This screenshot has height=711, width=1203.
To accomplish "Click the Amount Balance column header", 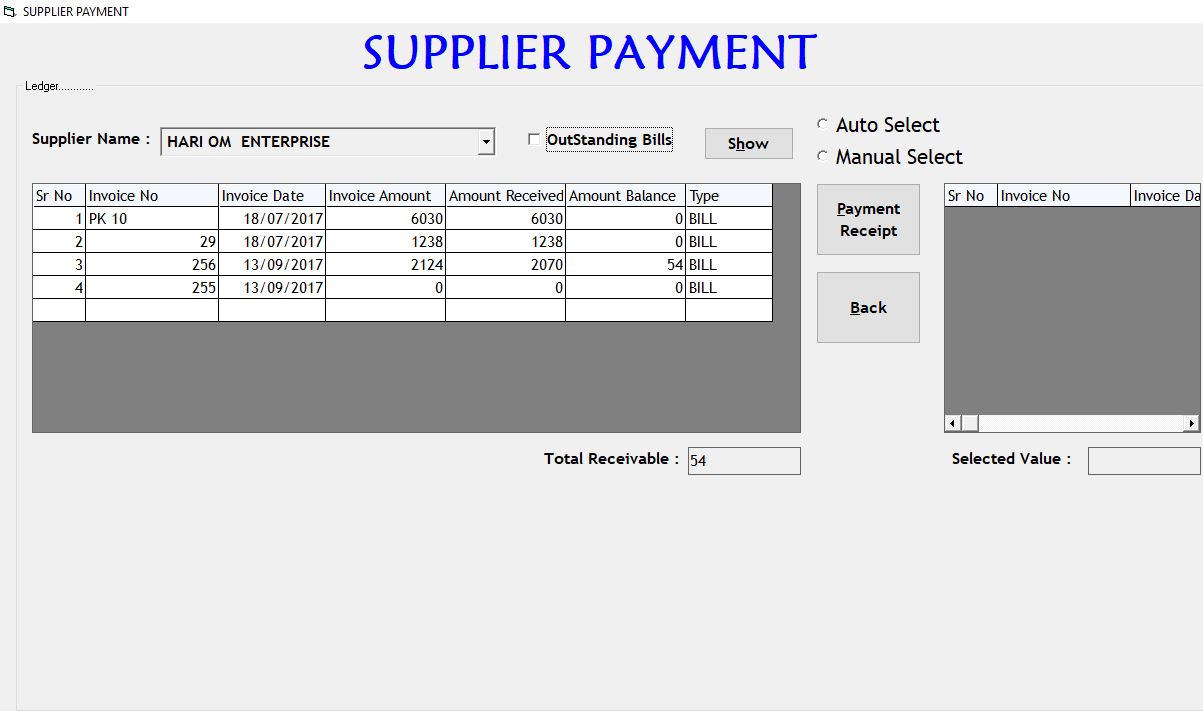I will tap(625, 196).
